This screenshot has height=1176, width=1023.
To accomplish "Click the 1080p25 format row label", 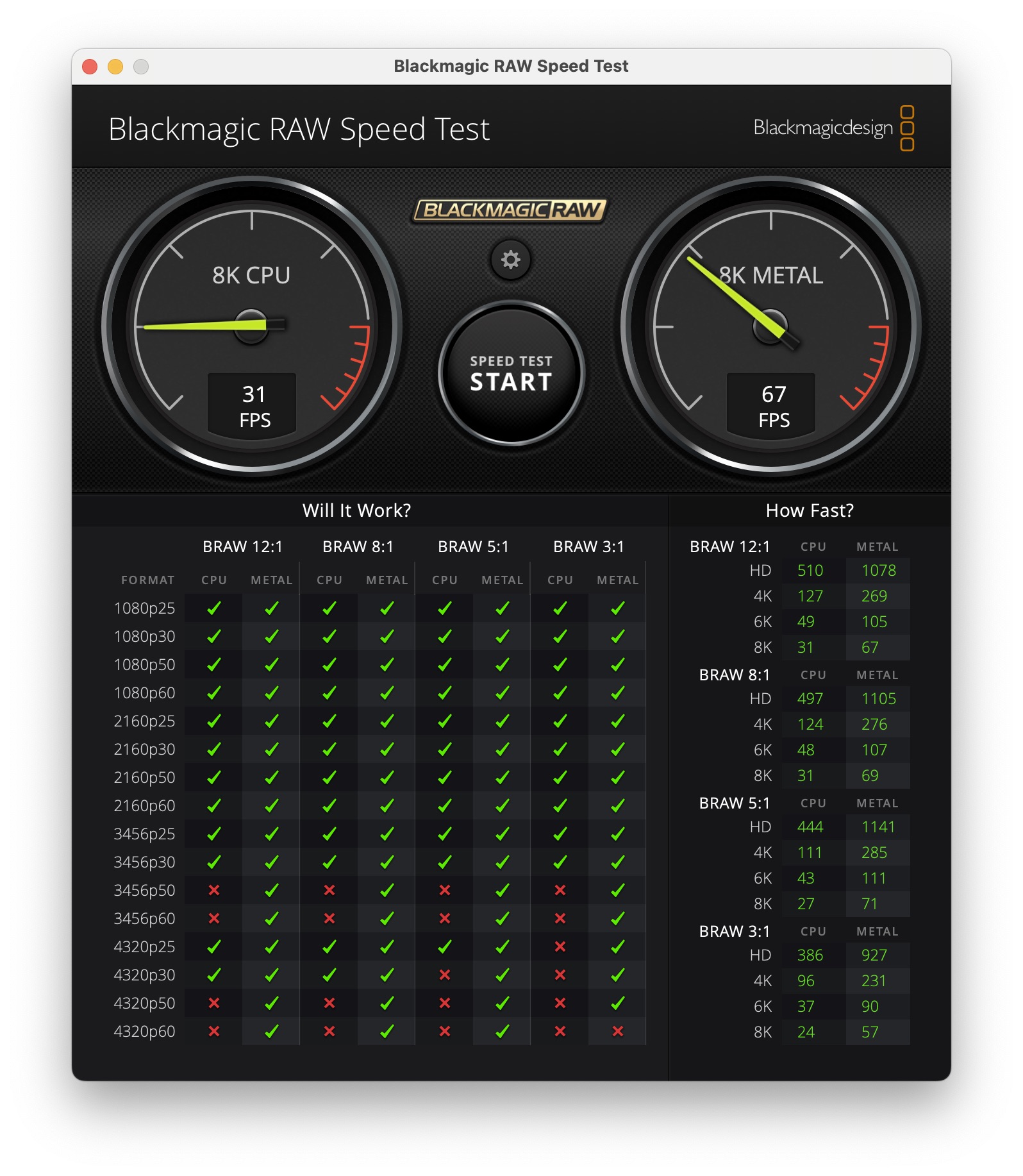I will click(x=144, y=608).
